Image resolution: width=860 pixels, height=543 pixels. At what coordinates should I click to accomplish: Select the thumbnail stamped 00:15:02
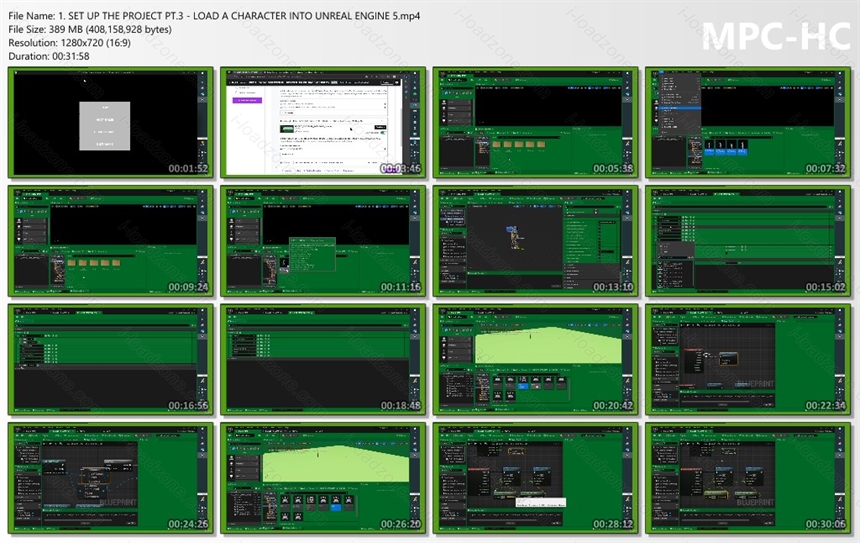(748, 241)
